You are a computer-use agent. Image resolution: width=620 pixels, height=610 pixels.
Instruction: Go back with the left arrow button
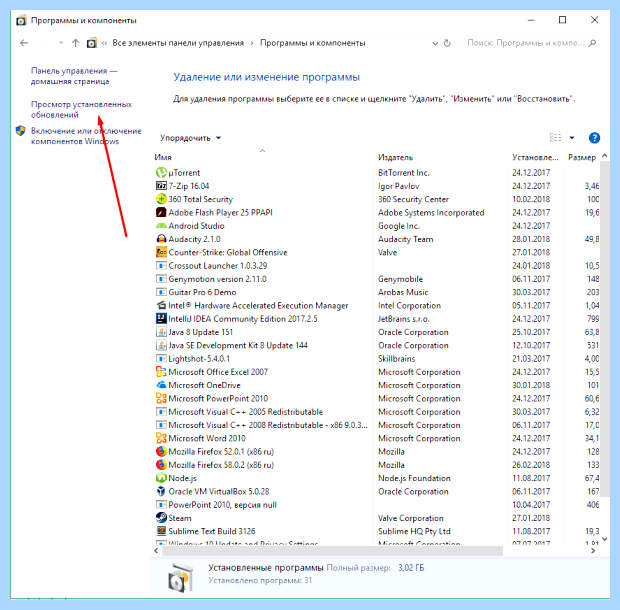pyautogui.click(x=24, y=43)
